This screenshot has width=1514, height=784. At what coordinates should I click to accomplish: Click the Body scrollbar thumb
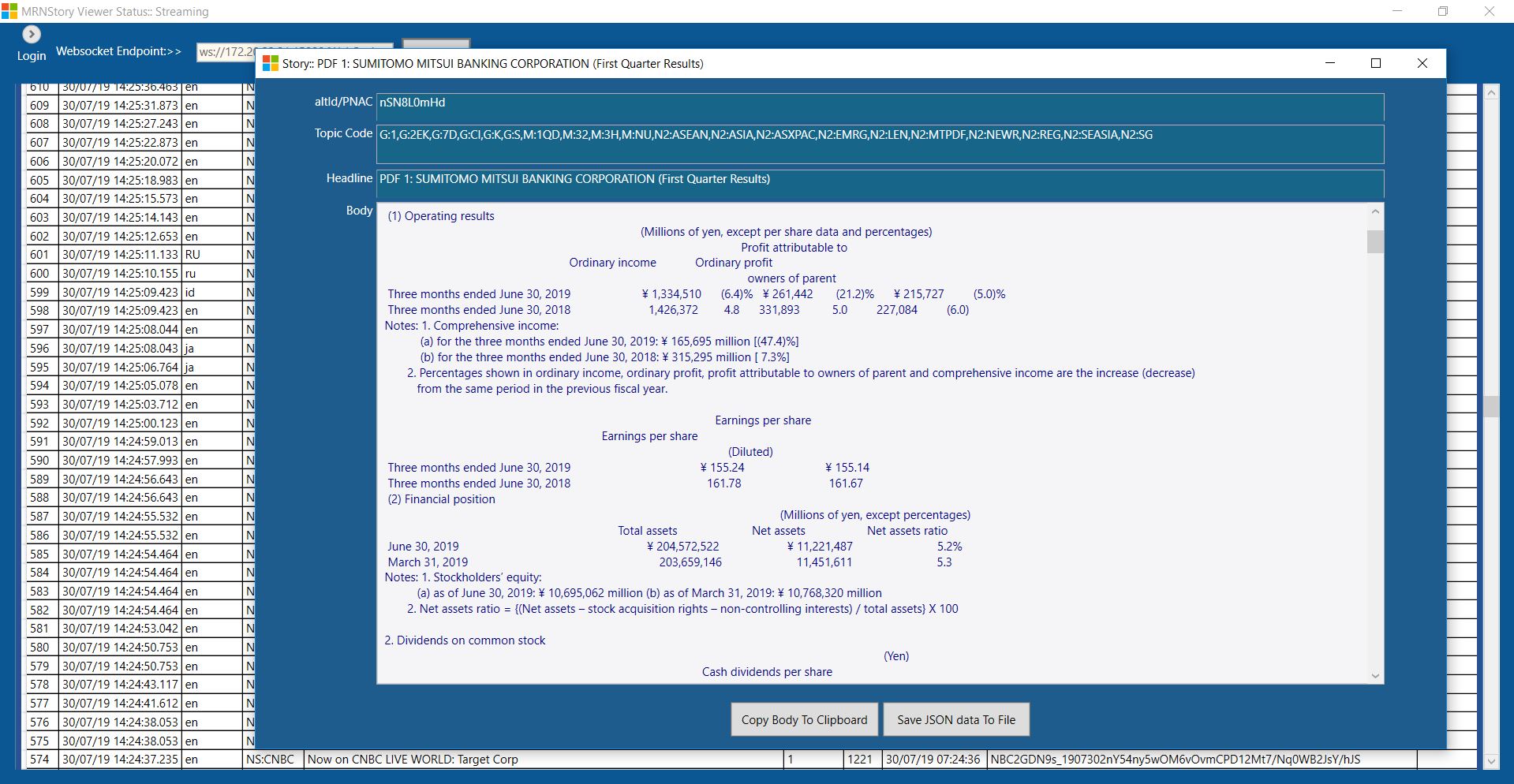coord(1375,241)
